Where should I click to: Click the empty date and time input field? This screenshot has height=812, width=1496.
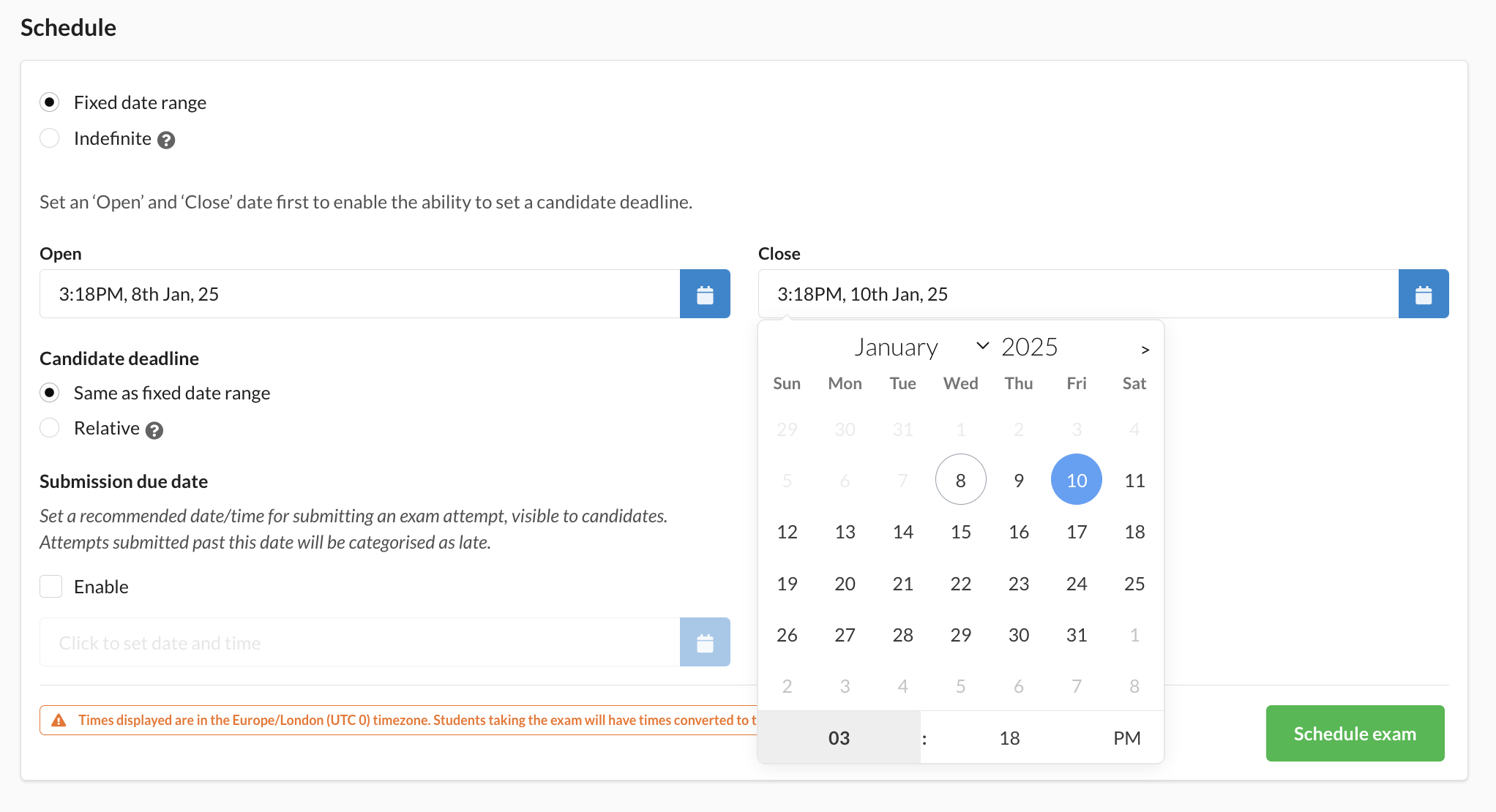pos(329,642)
